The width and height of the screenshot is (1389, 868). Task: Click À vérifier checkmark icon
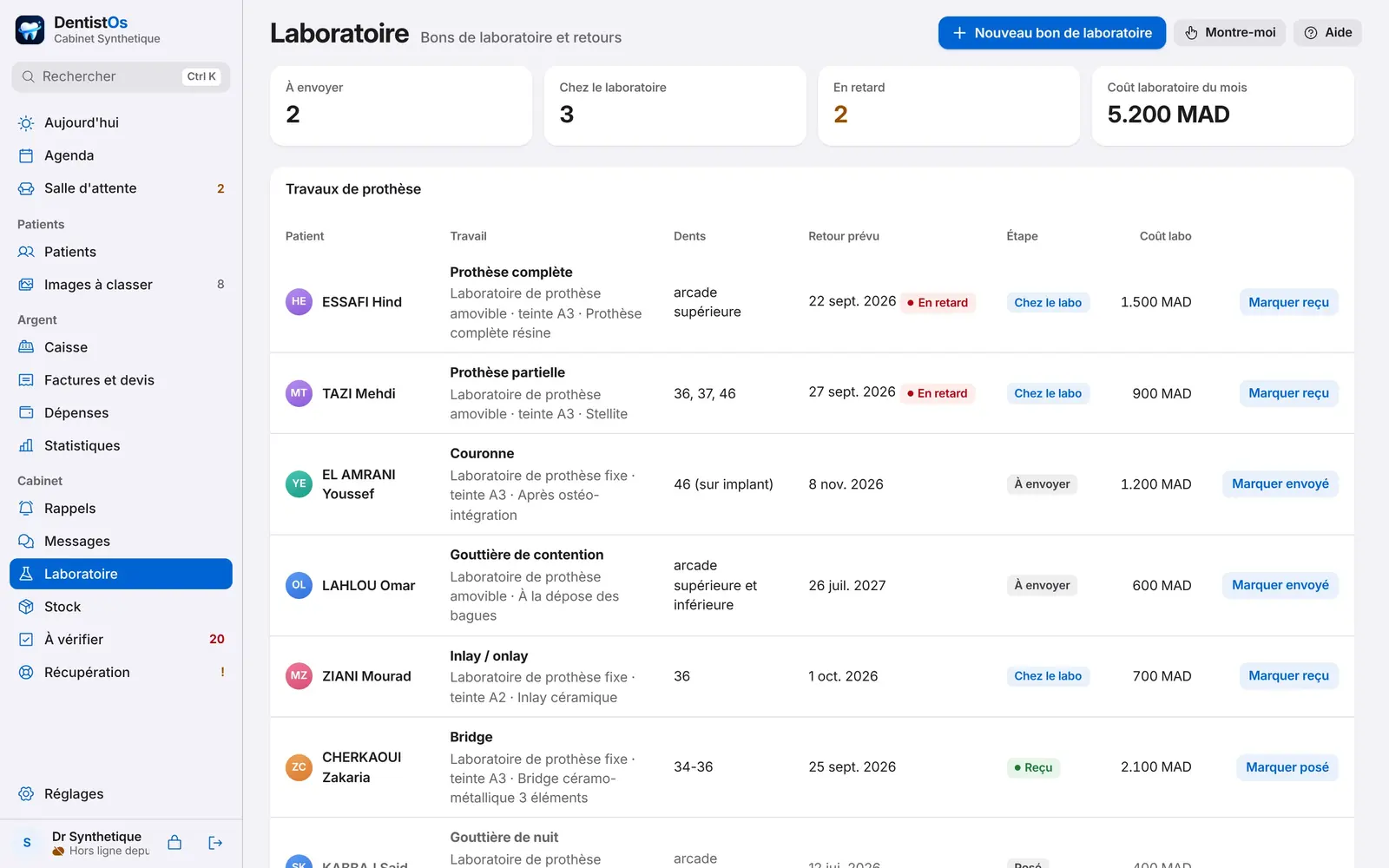[26, 640]
